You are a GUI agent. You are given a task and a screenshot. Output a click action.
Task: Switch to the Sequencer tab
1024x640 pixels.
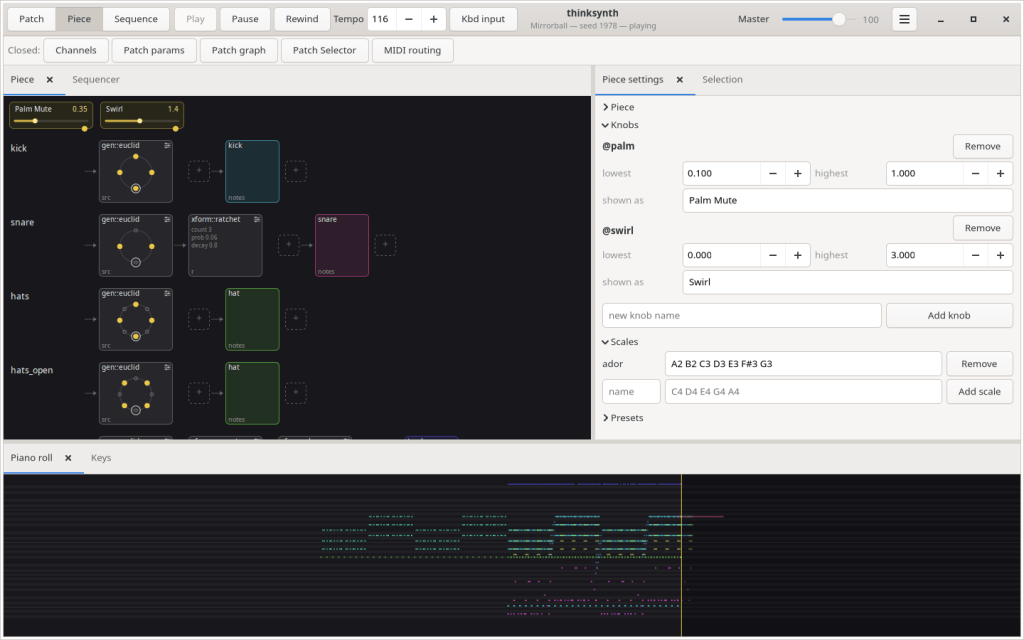(96, 80)
